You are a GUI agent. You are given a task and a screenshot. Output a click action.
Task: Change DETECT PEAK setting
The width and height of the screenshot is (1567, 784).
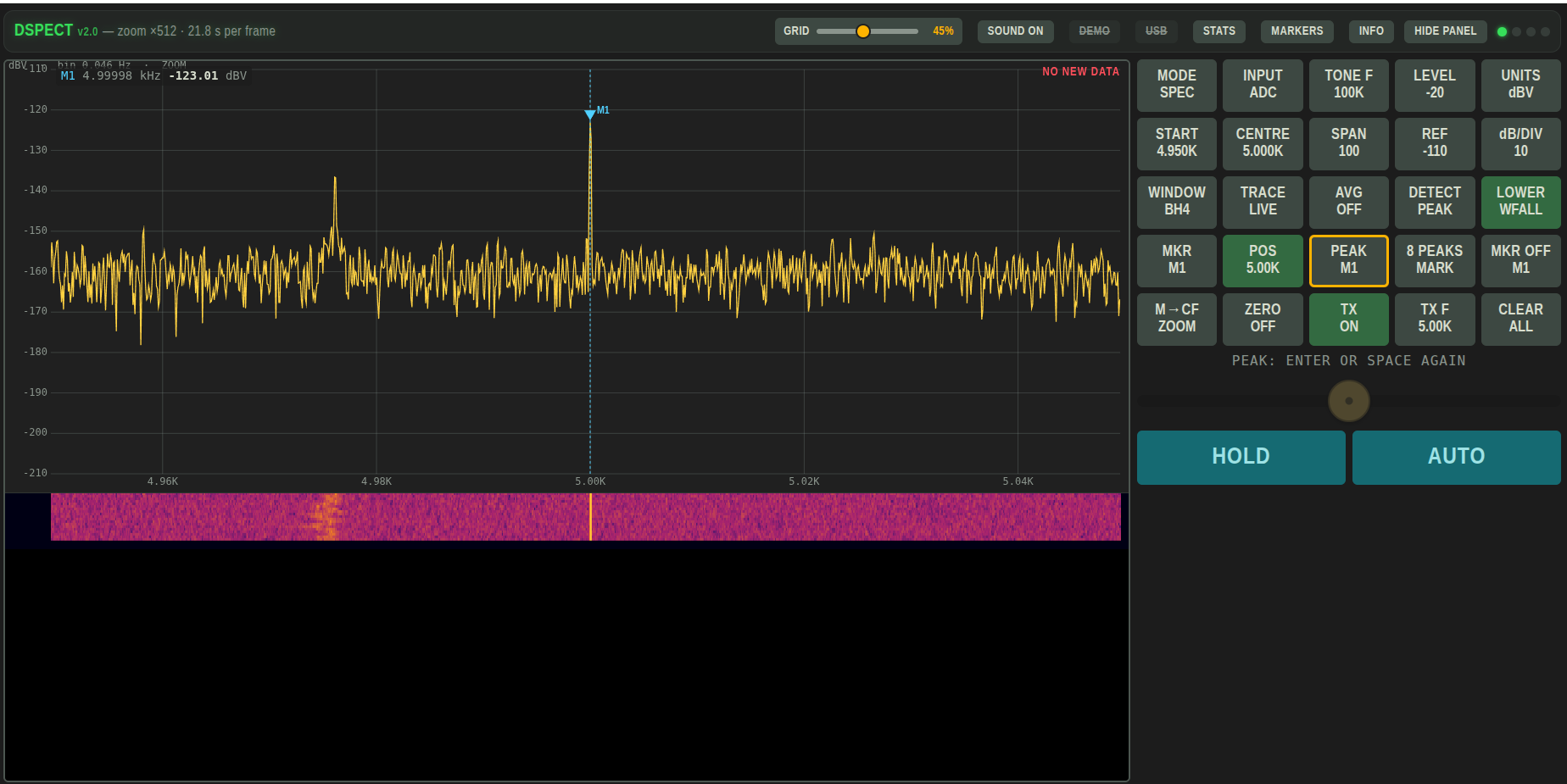point(1435,202)
